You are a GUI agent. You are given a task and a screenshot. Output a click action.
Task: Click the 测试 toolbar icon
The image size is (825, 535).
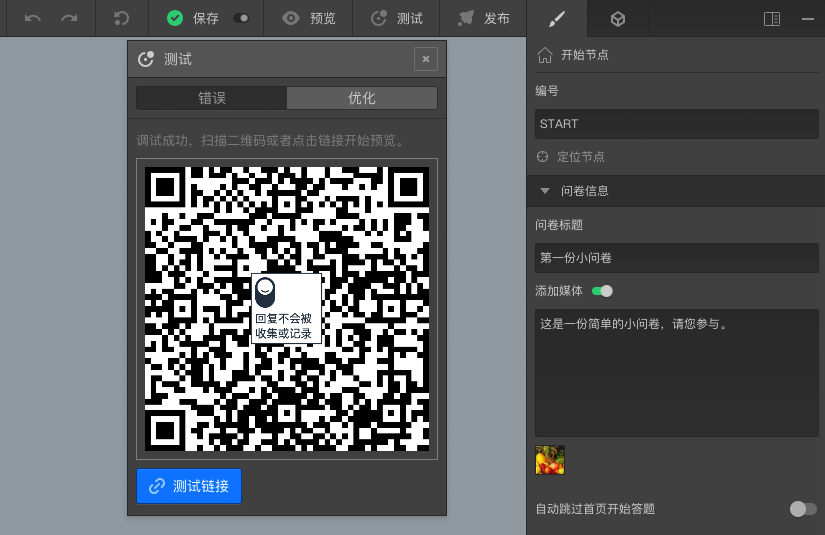pyautogui.click(x=379, y=18)
